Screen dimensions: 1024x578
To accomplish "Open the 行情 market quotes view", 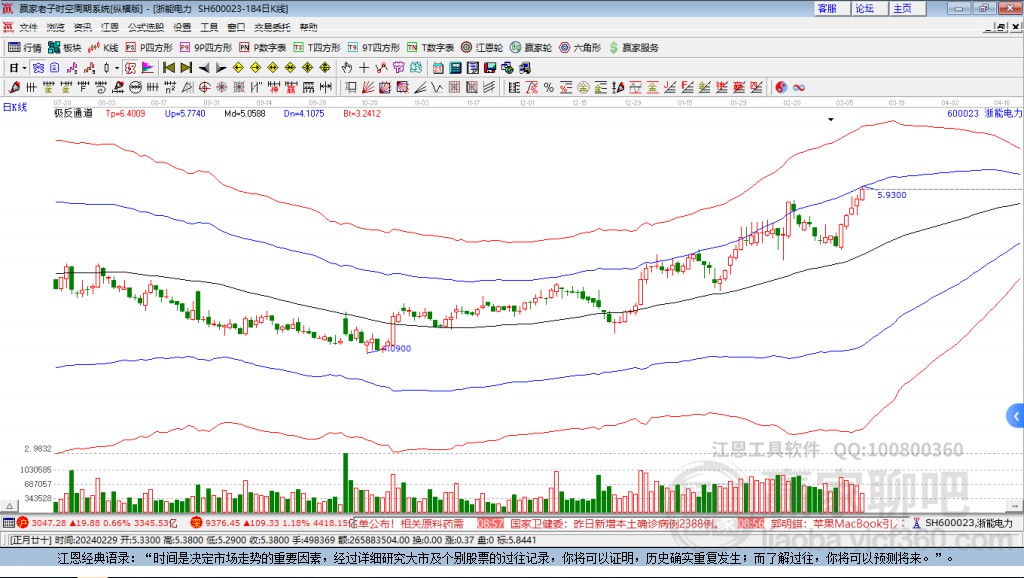I will [x=26, y=47].
